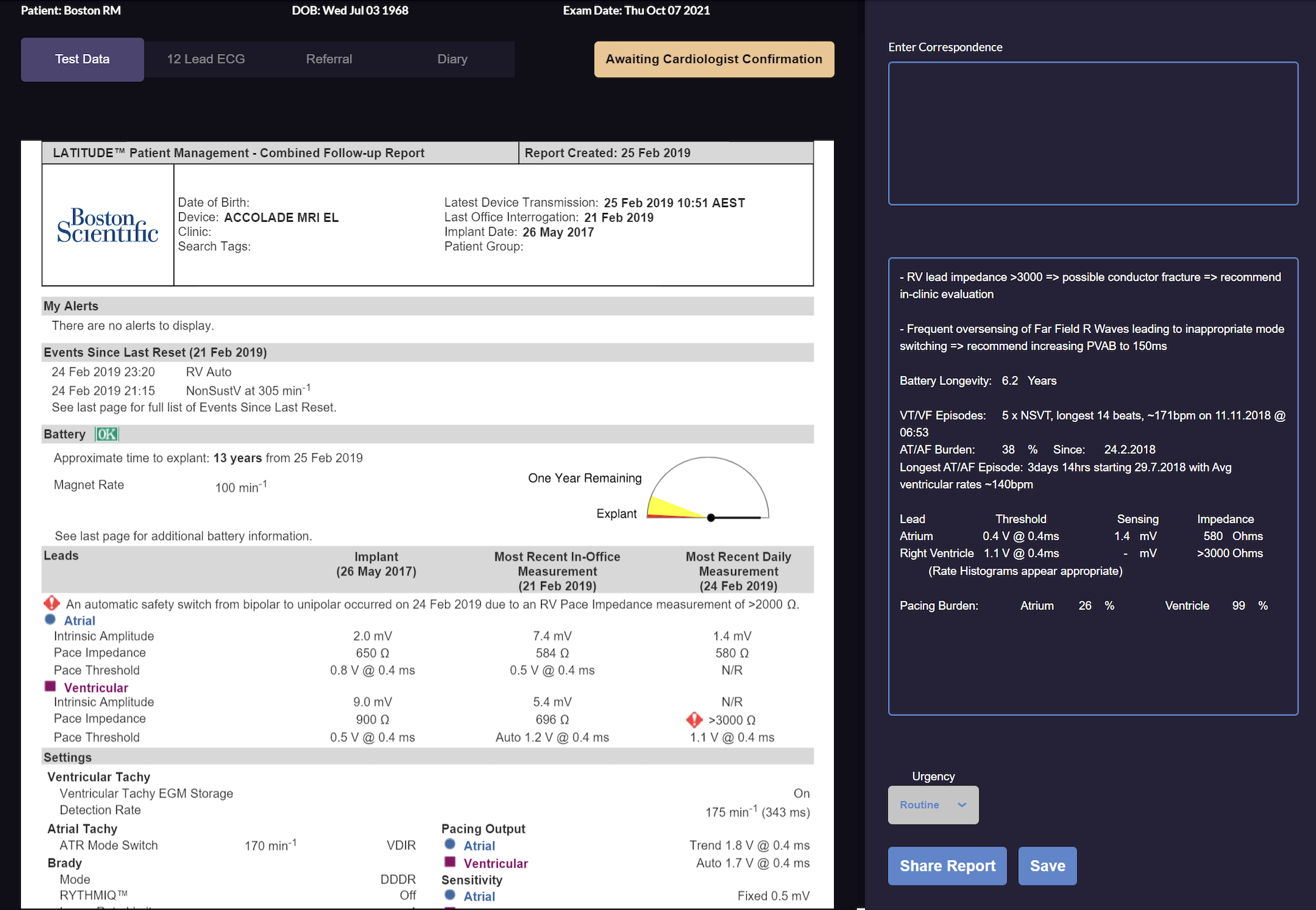
Task: Click the 'Ventricular Tachy EGM Storage' setting
Action: pyautogui.click(x=146, y=793)
